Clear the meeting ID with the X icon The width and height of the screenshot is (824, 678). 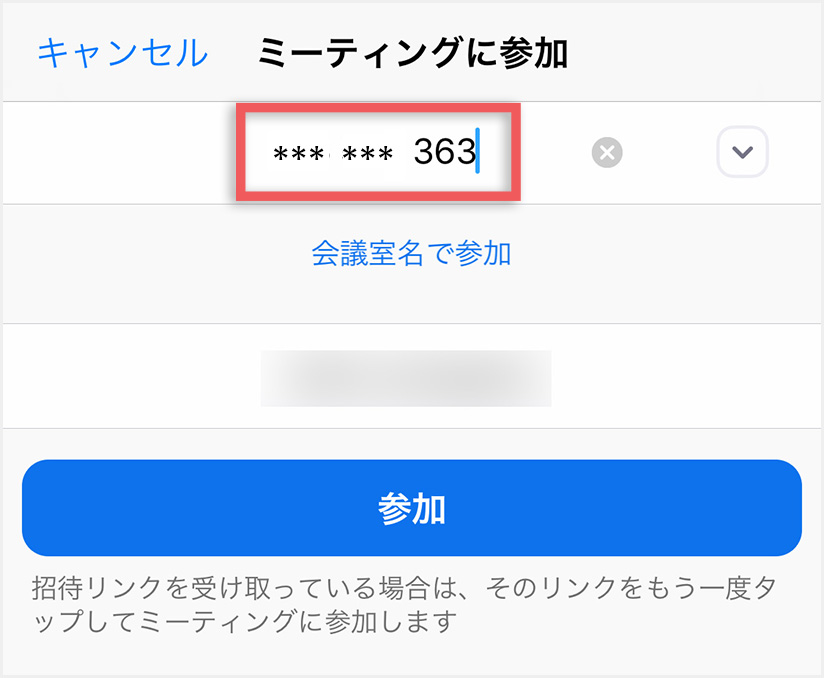tap(607, 153)
